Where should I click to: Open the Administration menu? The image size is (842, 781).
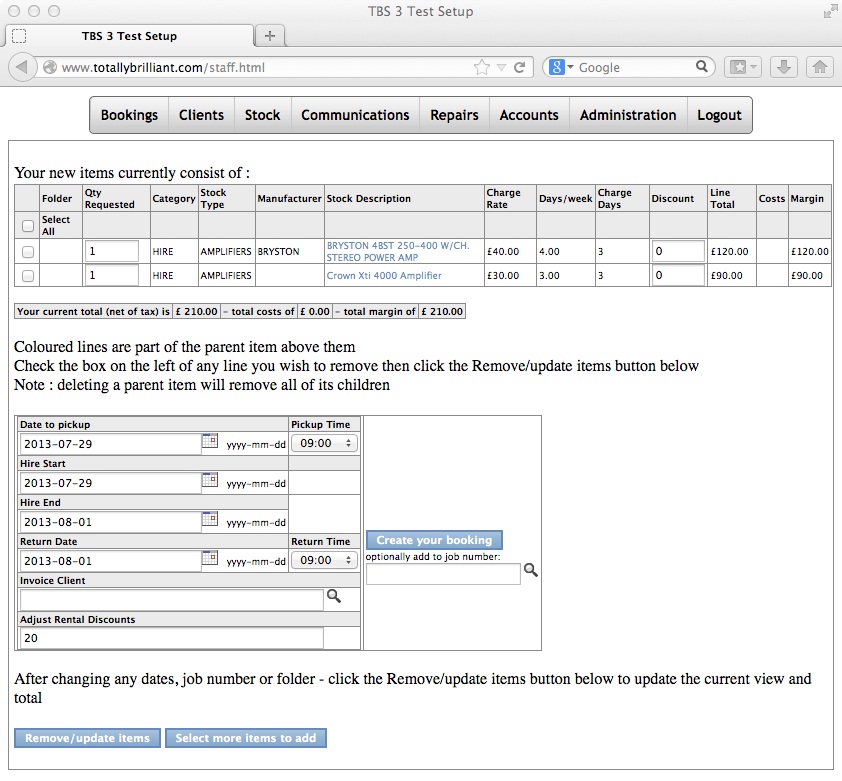click(628, 115)
